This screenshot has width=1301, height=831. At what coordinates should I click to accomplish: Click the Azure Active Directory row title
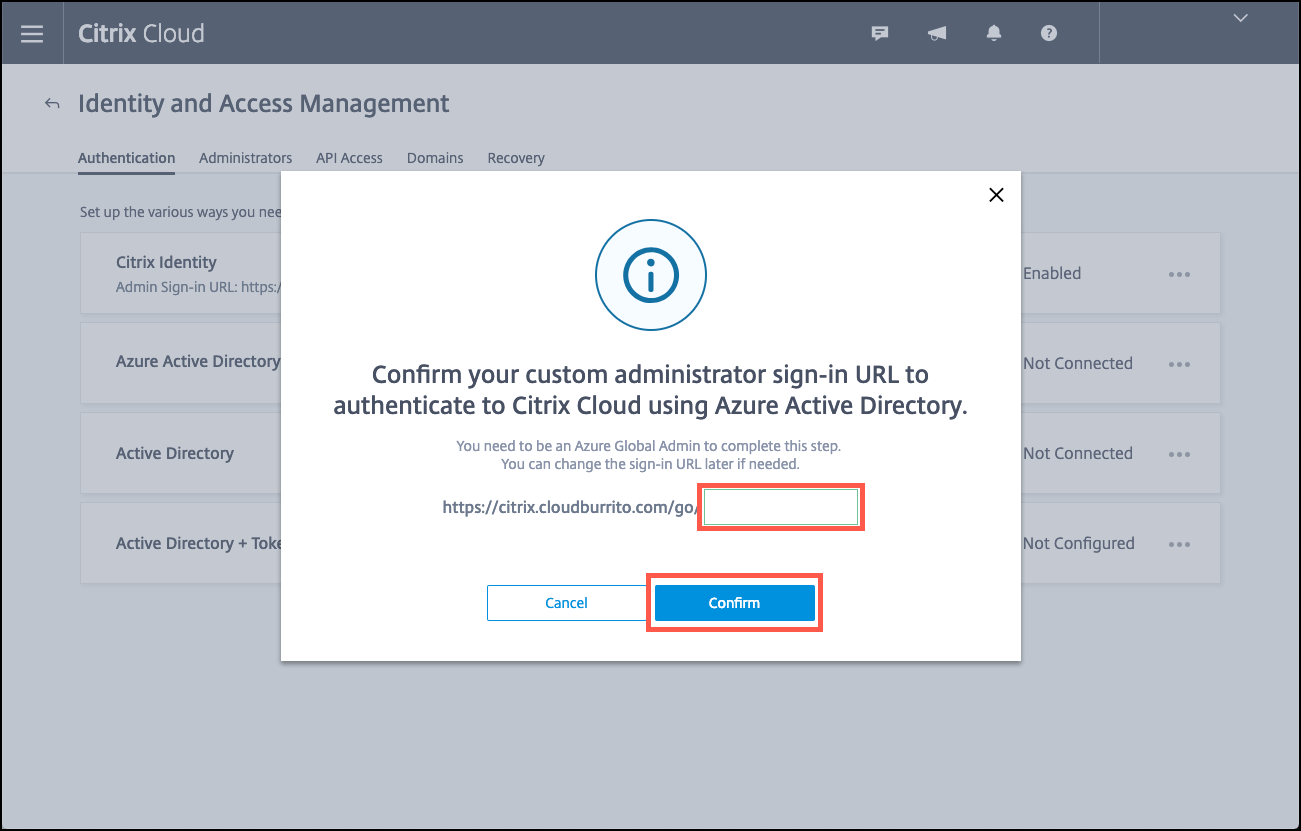[x=198, y=361]
